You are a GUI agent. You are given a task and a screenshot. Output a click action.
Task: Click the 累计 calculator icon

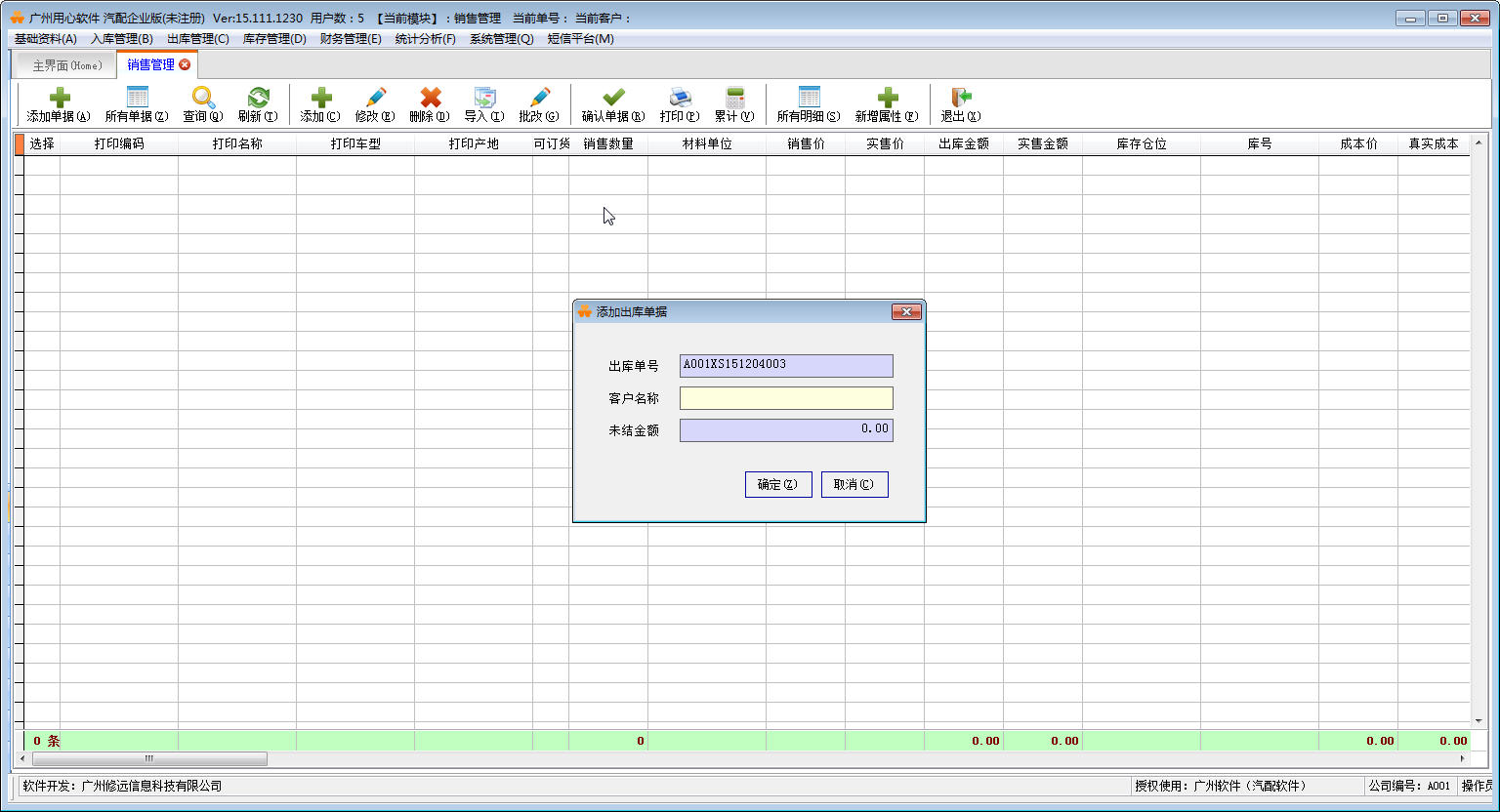click(x=734, y=98)
